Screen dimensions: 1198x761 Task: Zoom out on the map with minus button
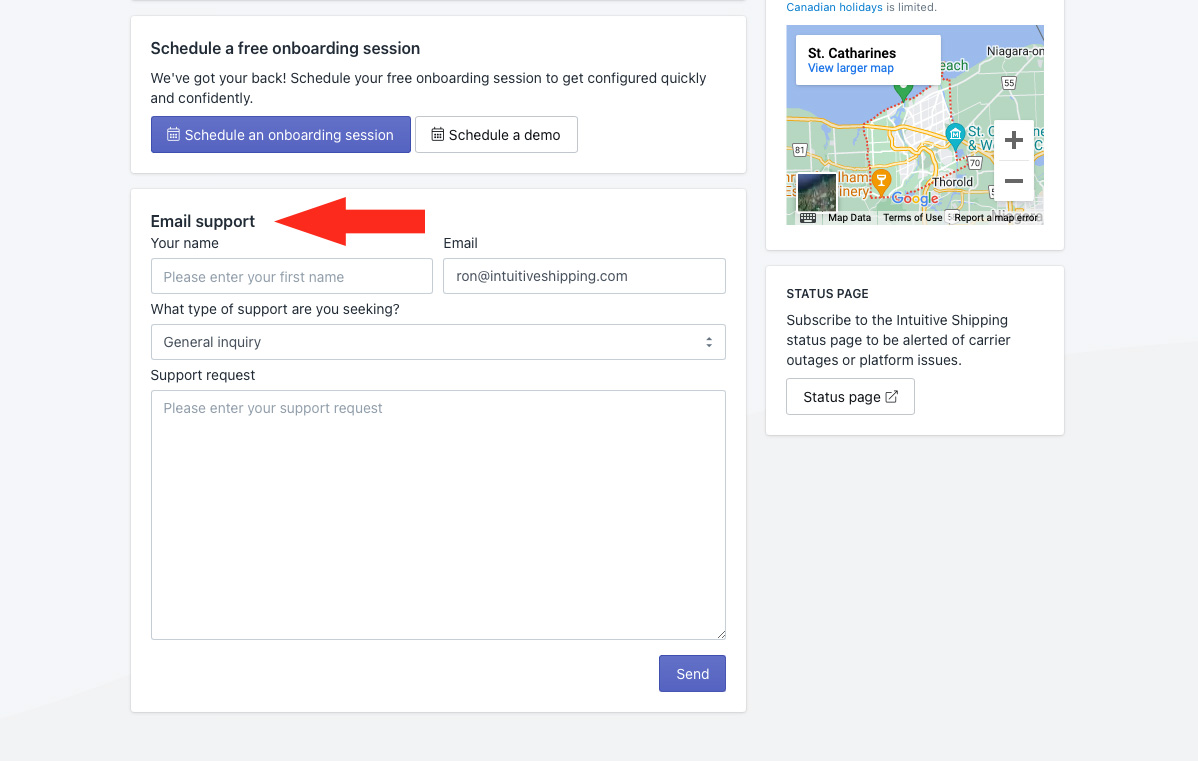click(1013, 181)
